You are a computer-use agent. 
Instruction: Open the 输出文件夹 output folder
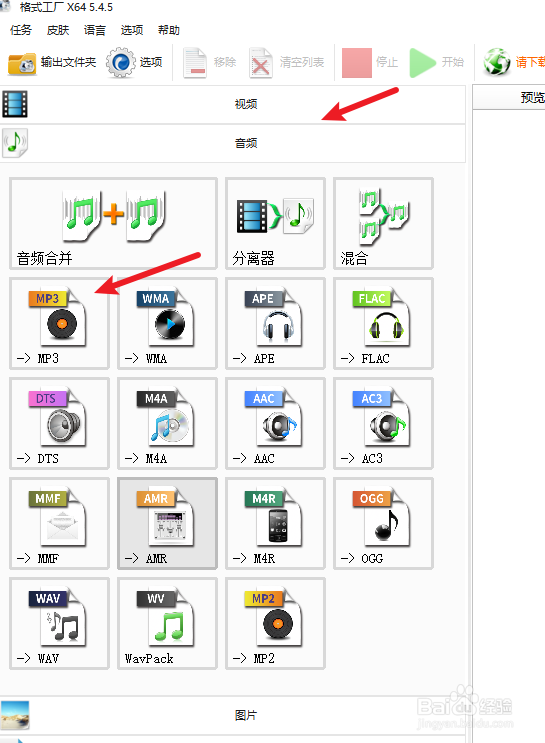52,63
